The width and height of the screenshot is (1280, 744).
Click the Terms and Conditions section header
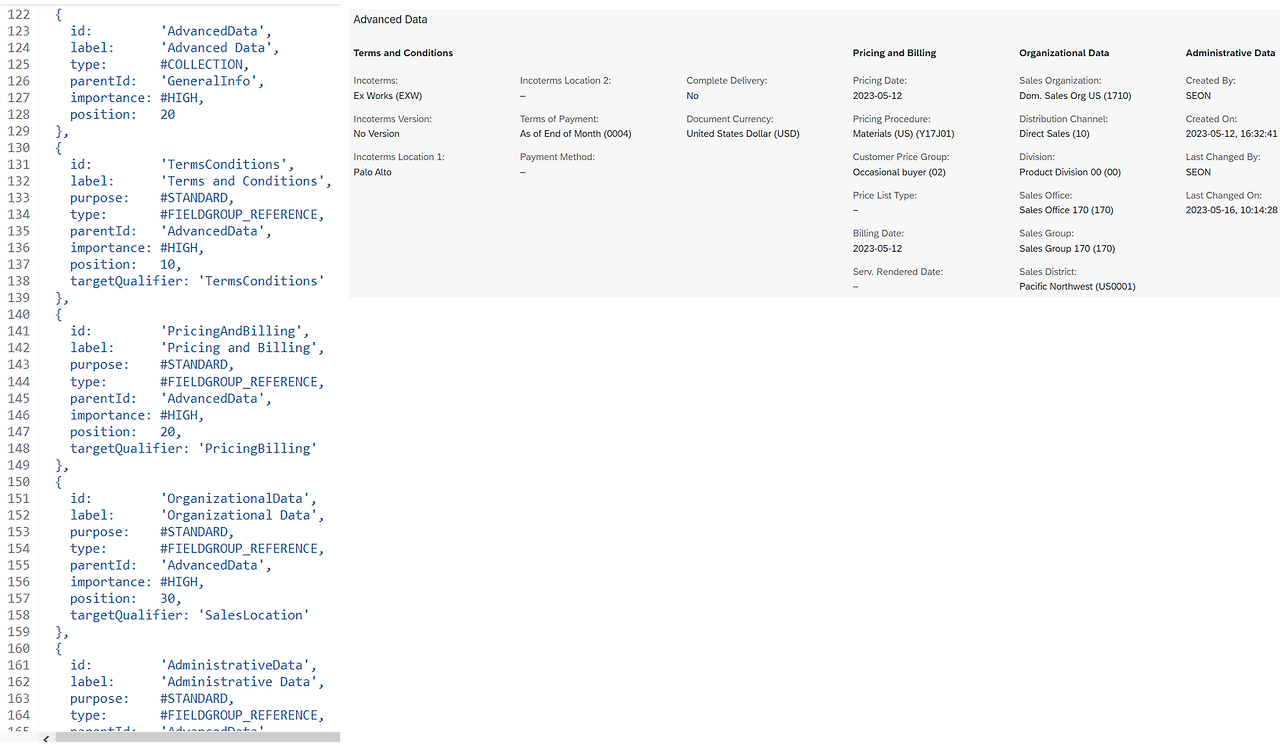point(403,52)
